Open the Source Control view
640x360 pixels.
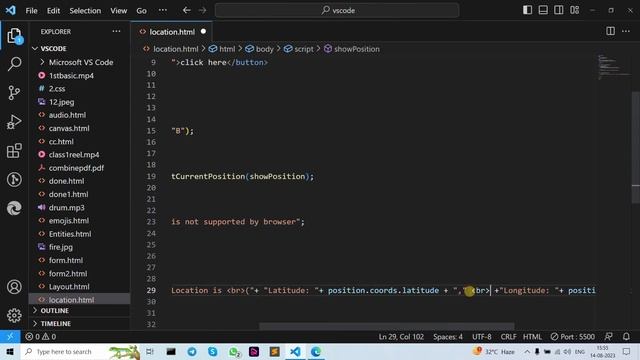tap(14, 93)
